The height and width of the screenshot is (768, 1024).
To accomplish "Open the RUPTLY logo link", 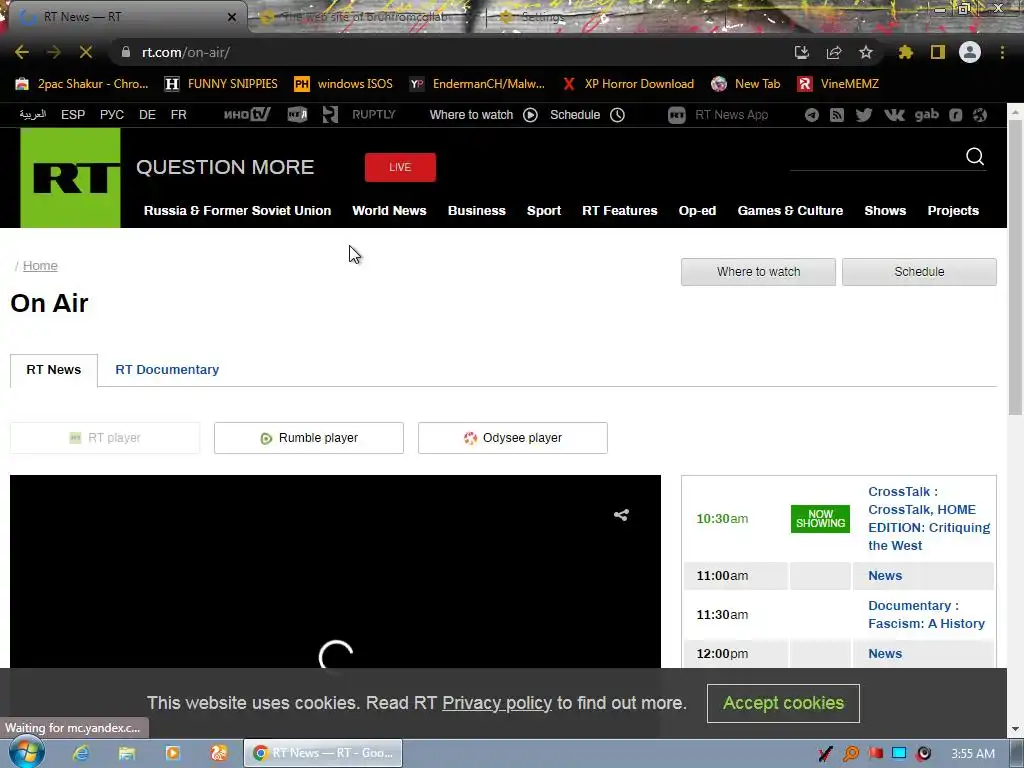I will click(374, 114).
